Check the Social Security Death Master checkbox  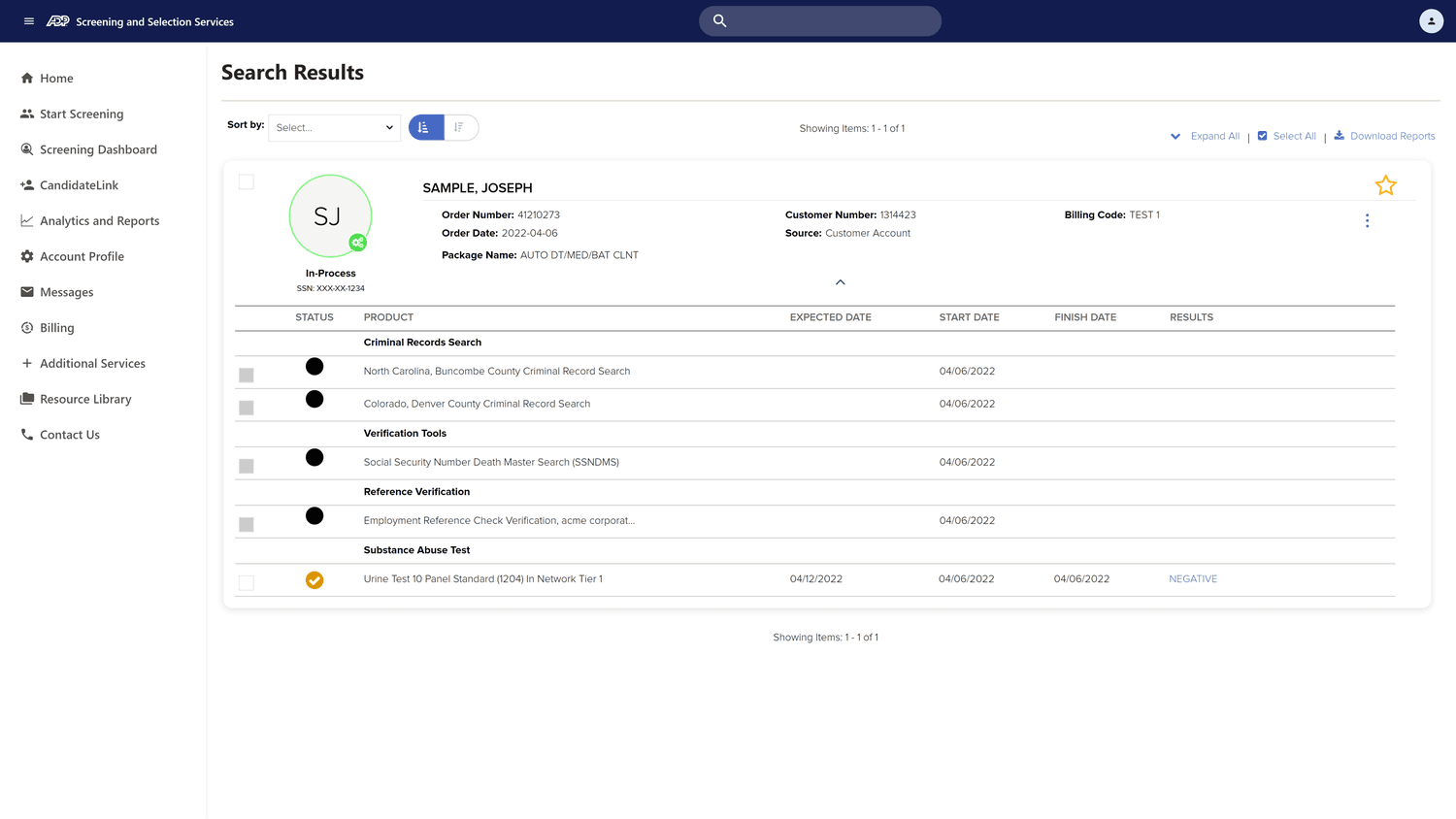pyautogui.click(x=247, y=467)
